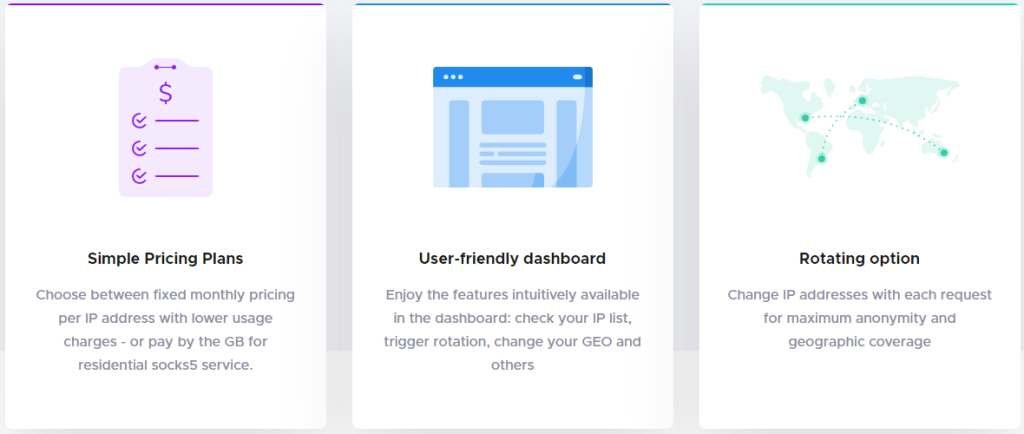Open the User-friendly dashboard heading
Viewport: 1024px width, 434px height.
512,258
